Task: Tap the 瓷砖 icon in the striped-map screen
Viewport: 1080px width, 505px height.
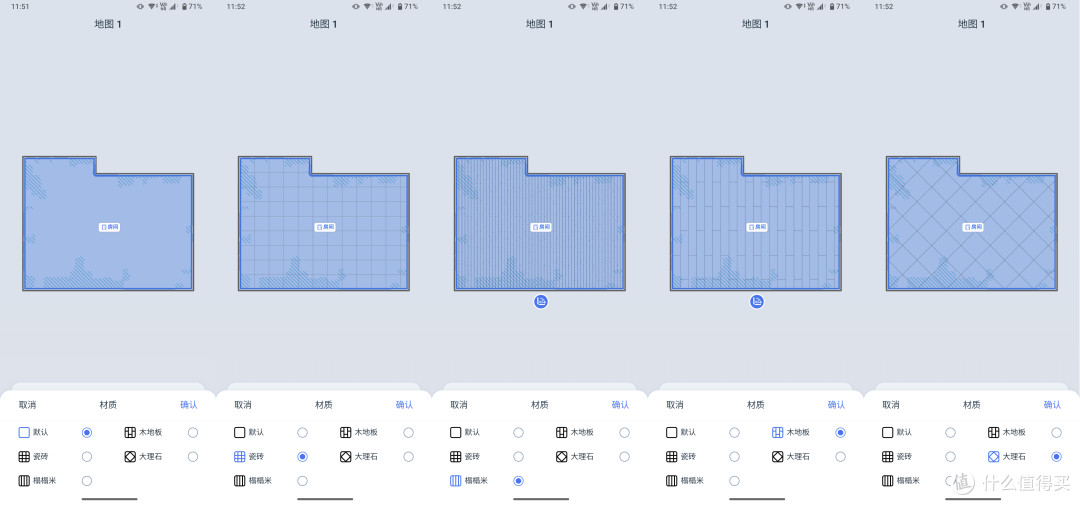Action: (455, 457)
